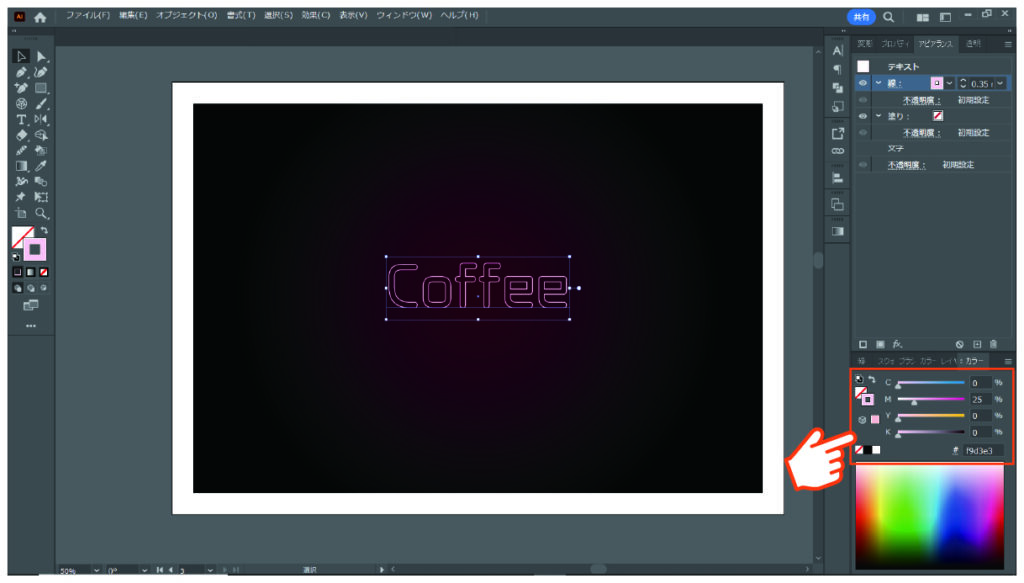The width and height of the screenshot is (1024, 583).
Task: Select the Direct Selection tool
Action: (x=41, y=56)
